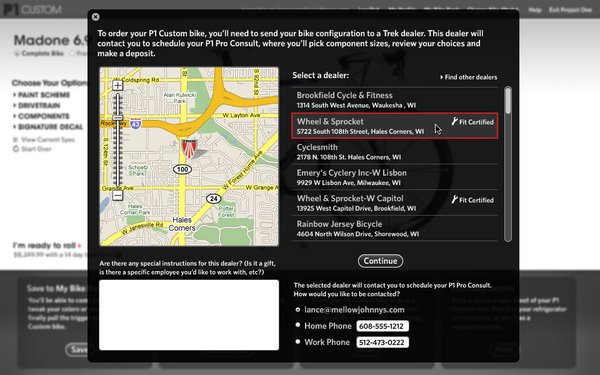Click the Trek dealer map marker

189,149
